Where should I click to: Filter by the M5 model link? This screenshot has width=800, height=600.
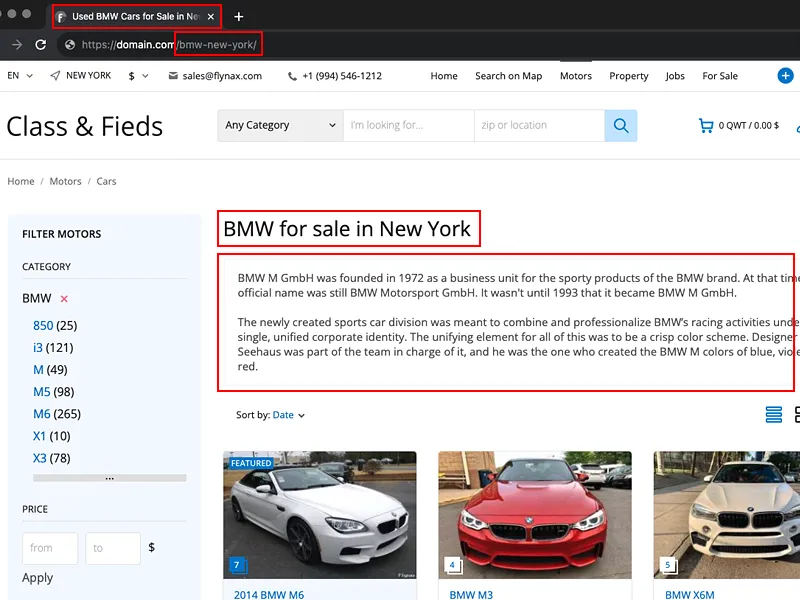[42, 392]
